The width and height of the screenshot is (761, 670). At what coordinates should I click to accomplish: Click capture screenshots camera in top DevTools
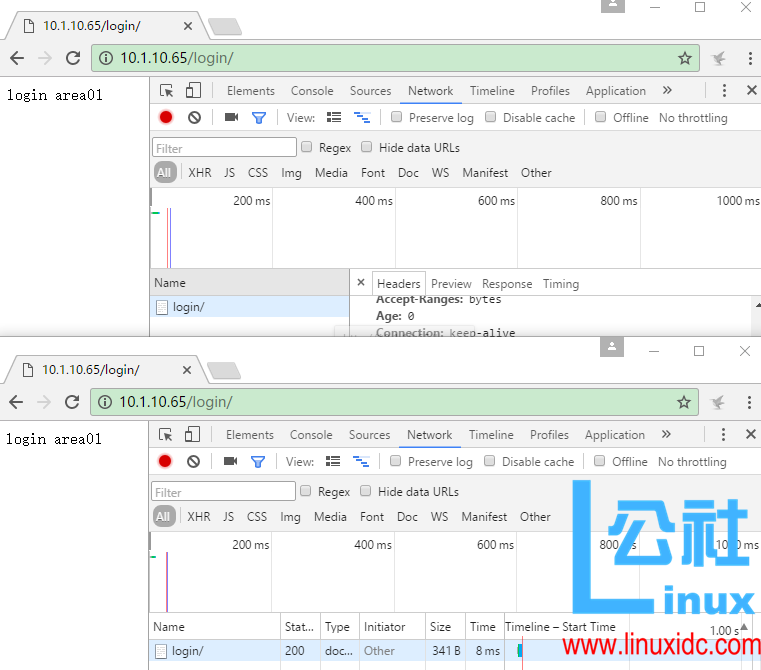tap(232, 117)
